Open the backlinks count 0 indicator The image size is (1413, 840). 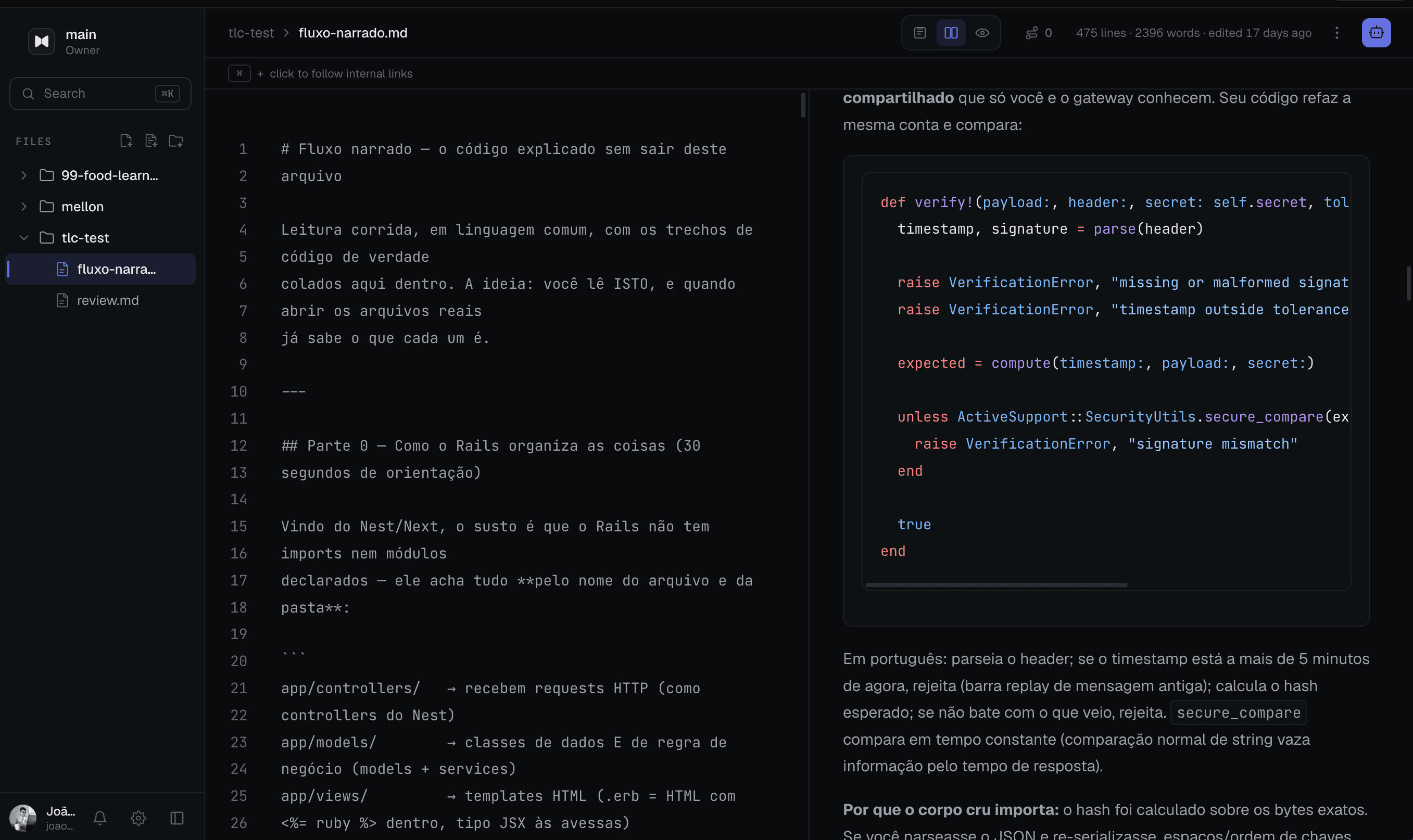pos(1038,33)
